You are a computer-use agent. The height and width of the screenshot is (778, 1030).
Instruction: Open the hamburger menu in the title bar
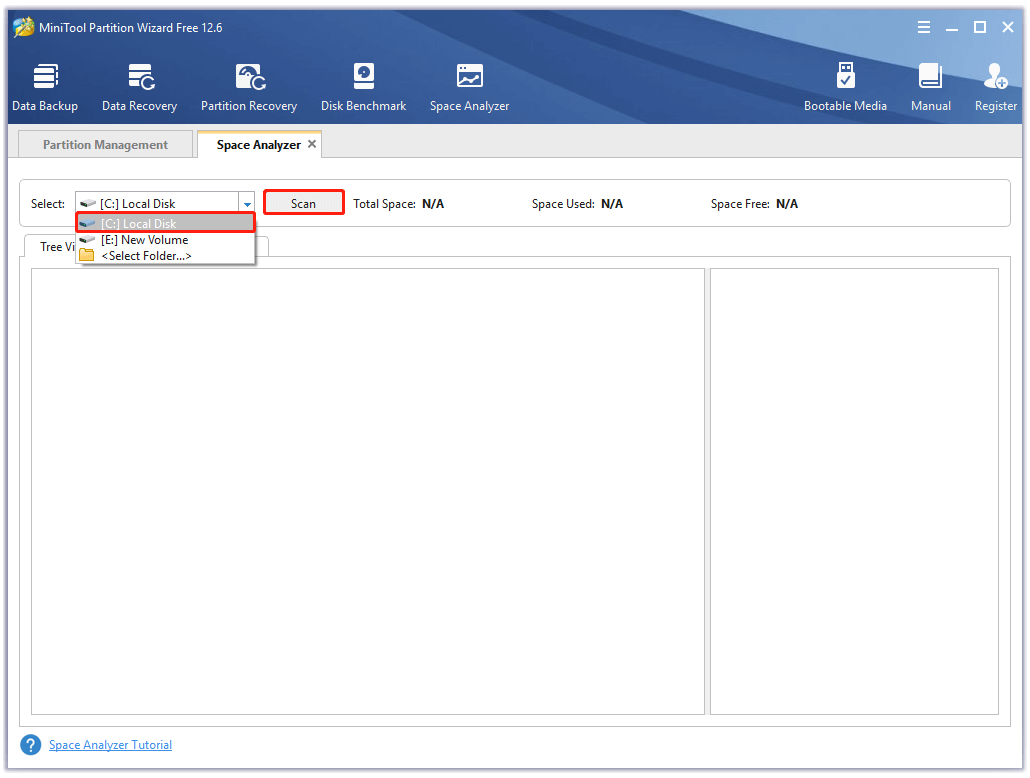tap(923, 27)
